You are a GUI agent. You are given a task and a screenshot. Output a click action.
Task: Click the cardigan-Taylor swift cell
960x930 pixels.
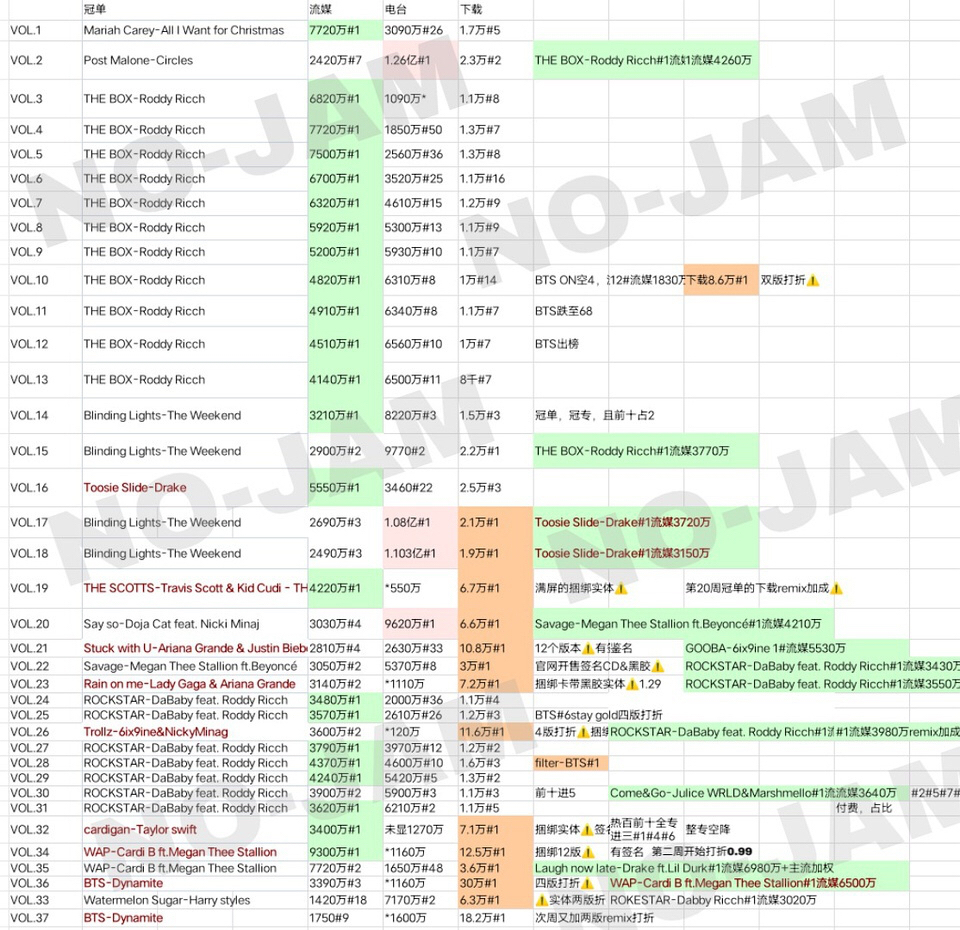point(195,830)
